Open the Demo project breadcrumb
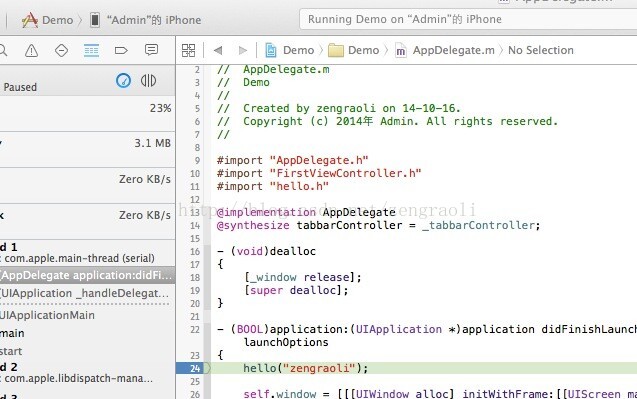This screenshot has height=399, width=637. point(289,50)
